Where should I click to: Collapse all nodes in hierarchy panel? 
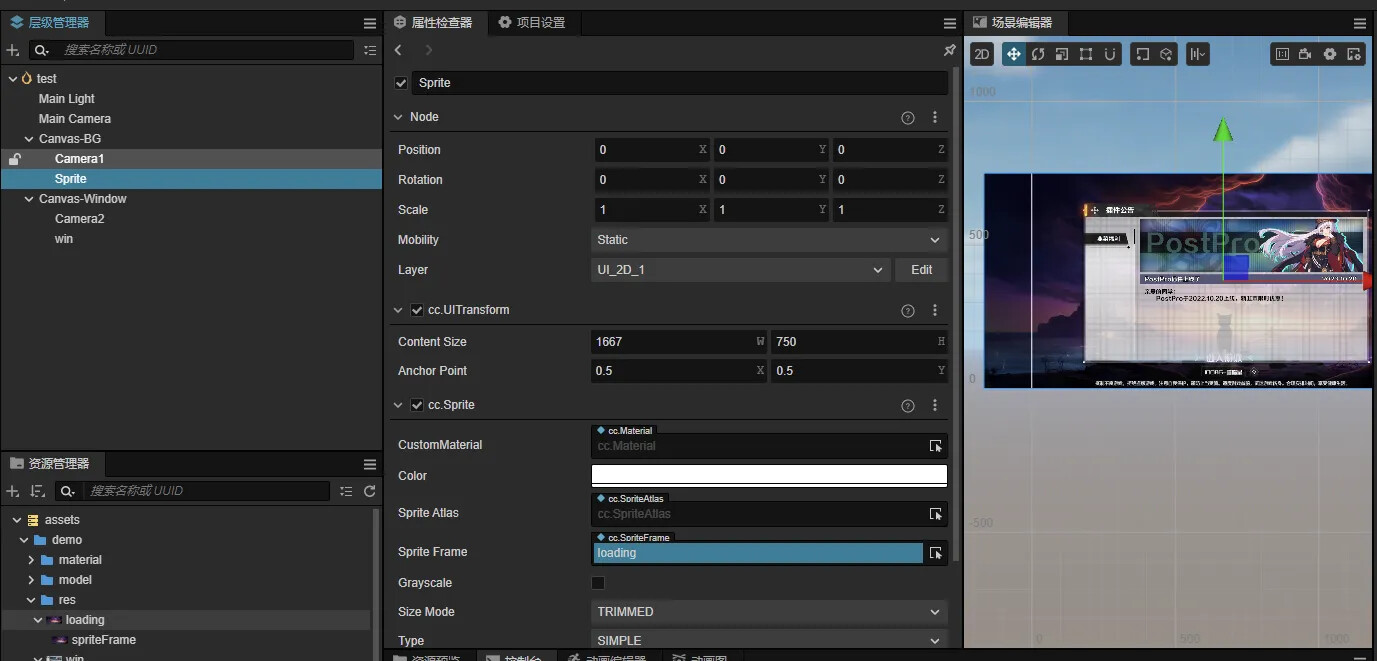coord(370,50)
